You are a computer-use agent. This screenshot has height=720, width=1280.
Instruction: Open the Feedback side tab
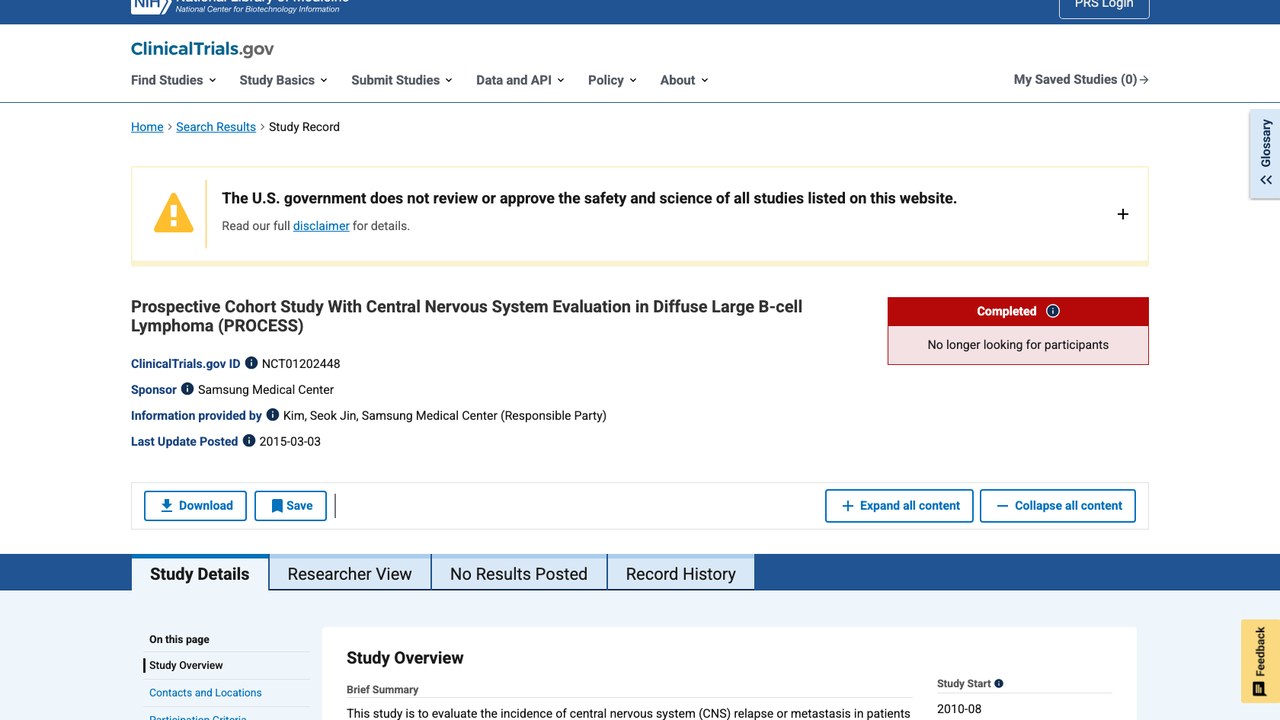[x=1260, y=661]
